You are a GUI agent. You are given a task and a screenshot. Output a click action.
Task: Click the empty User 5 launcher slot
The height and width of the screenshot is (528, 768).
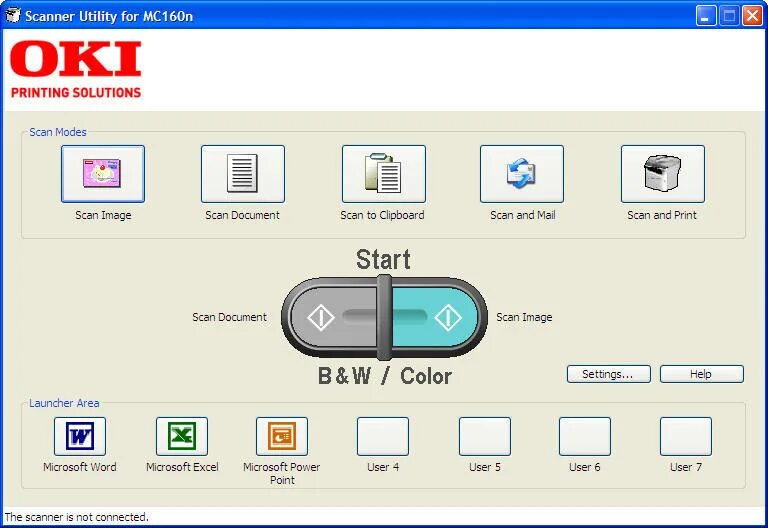484,436
